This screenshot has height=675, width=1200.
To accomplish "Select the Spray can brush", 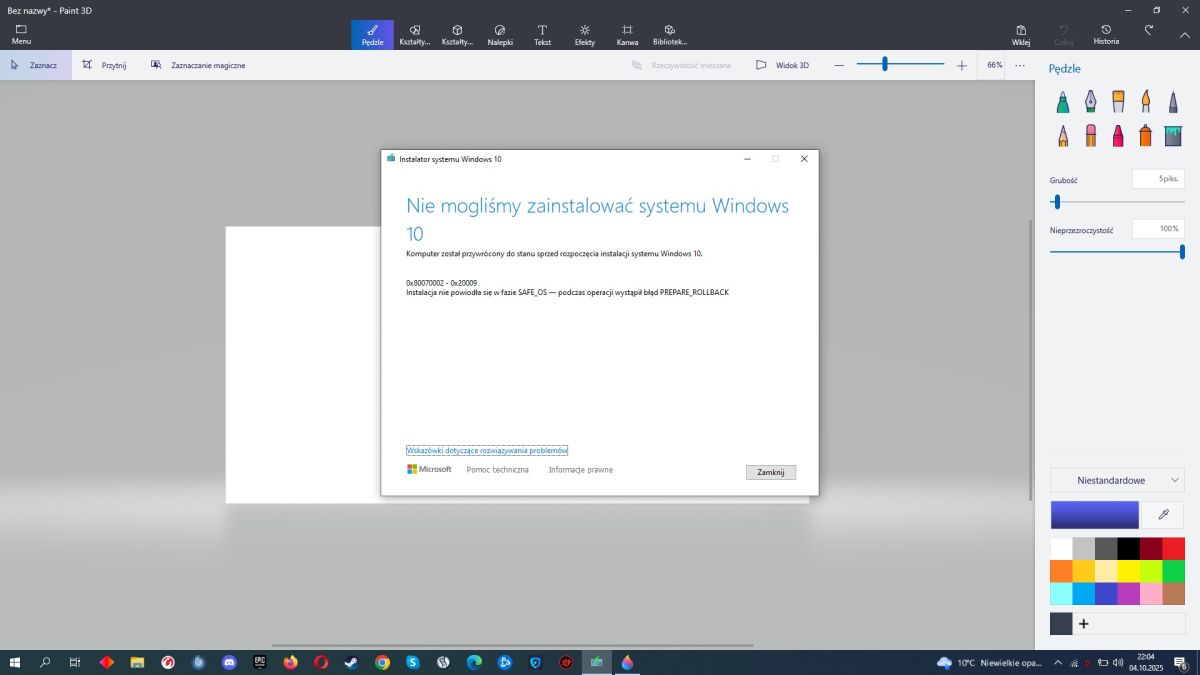I will point(1146,135).
